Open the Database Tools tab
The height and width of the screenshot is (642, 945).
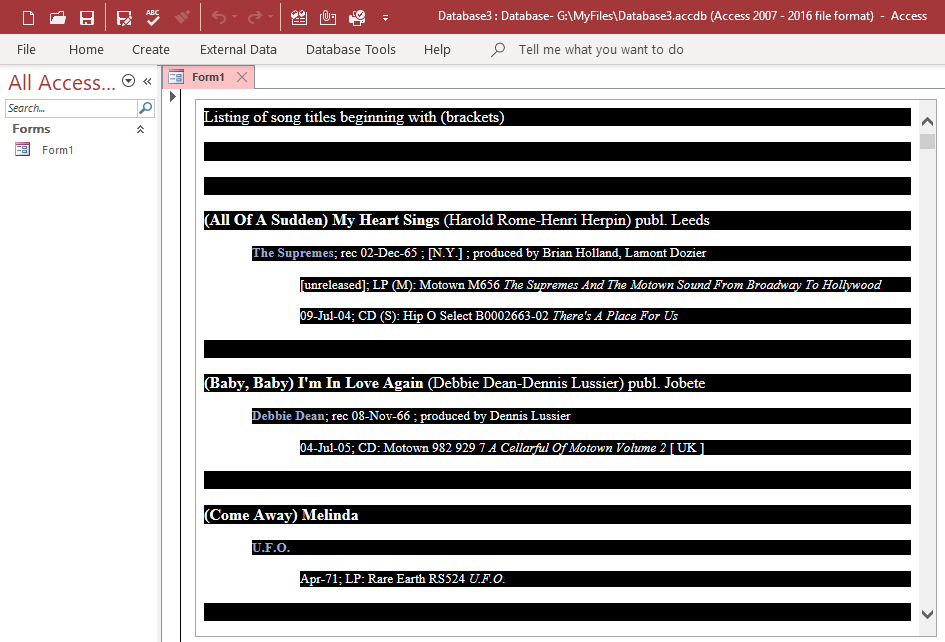(x=351, y=49)
